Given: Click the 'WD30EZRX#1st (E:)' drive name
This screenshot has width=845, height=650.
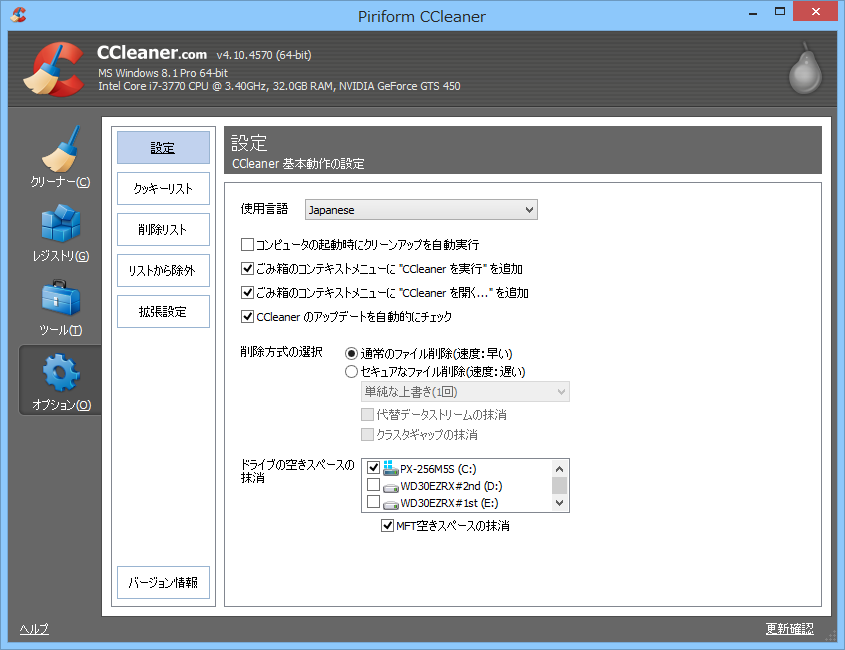Looking at the screenshot, I should [x=449, y=503].
